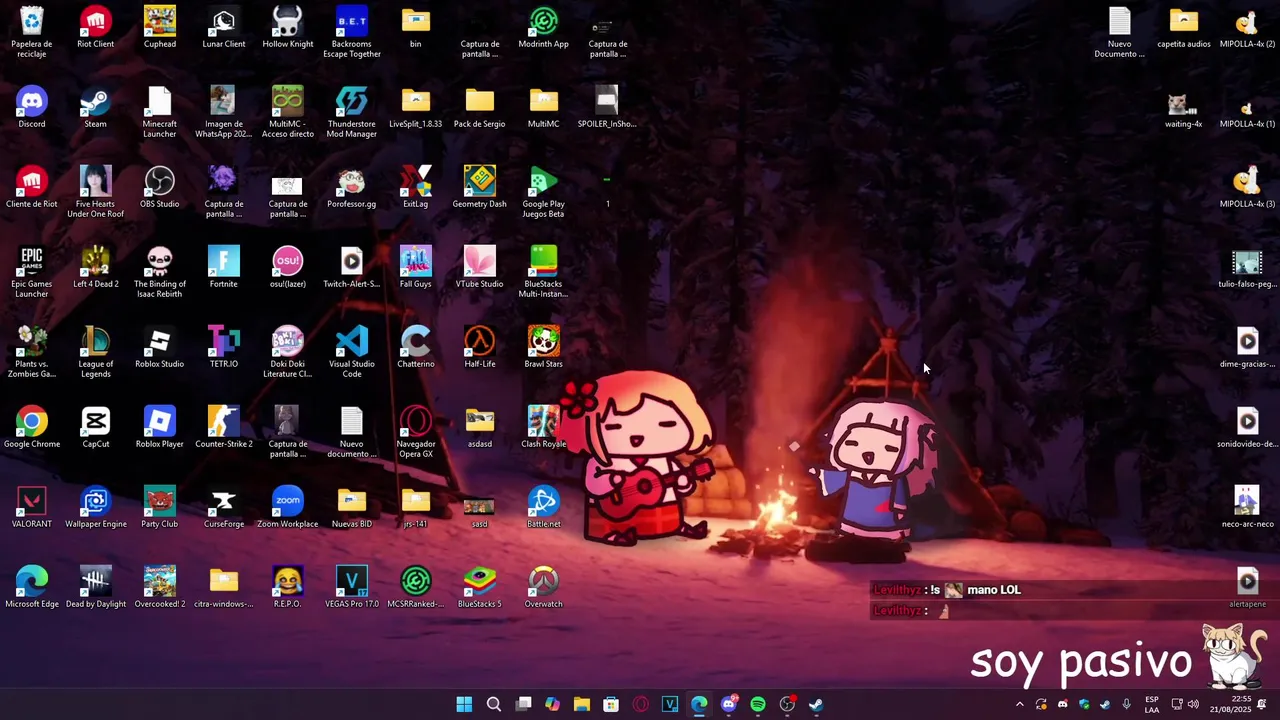Select the League of Legends icon
Viewport: 1280px width, 720px height.
point(96,352)
